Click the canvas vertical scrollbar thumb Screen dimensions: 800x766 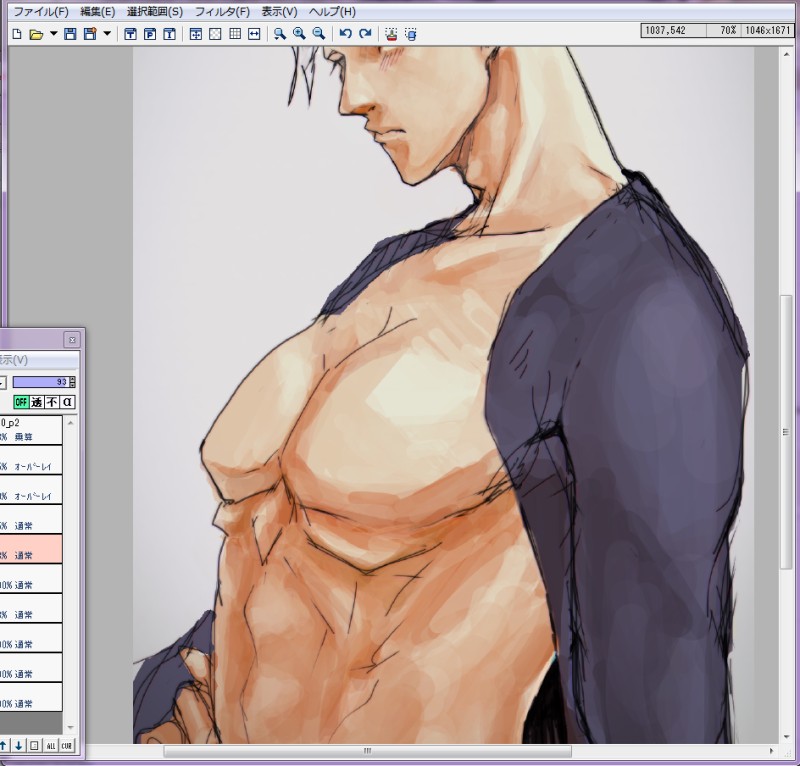(786, 432)
